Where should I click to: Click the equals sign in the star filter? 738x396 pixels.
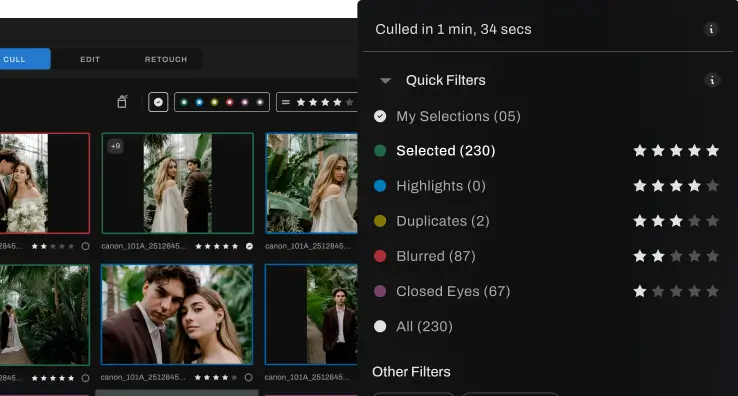(285, 102)
